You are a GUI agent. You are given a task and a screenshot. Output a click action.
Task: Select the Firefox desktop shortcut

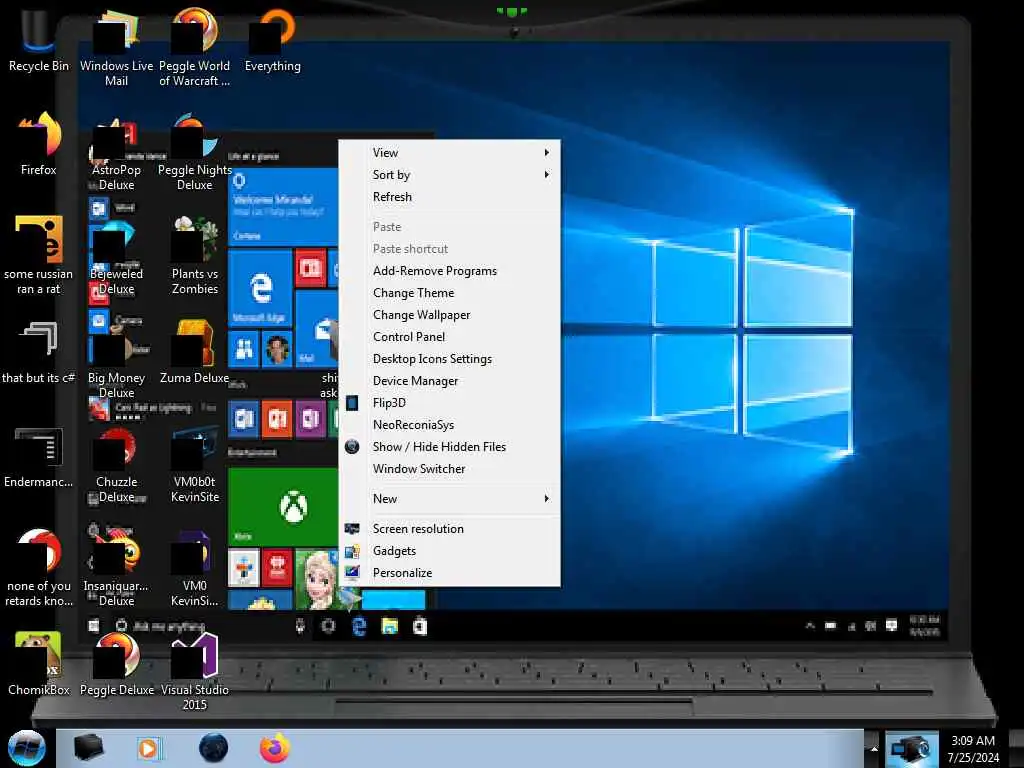[x=39, y=144]
